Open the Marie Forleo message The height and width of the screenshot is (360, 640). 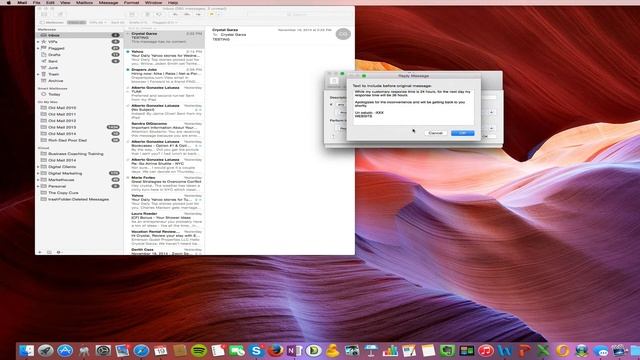click(x=164, y=184)
